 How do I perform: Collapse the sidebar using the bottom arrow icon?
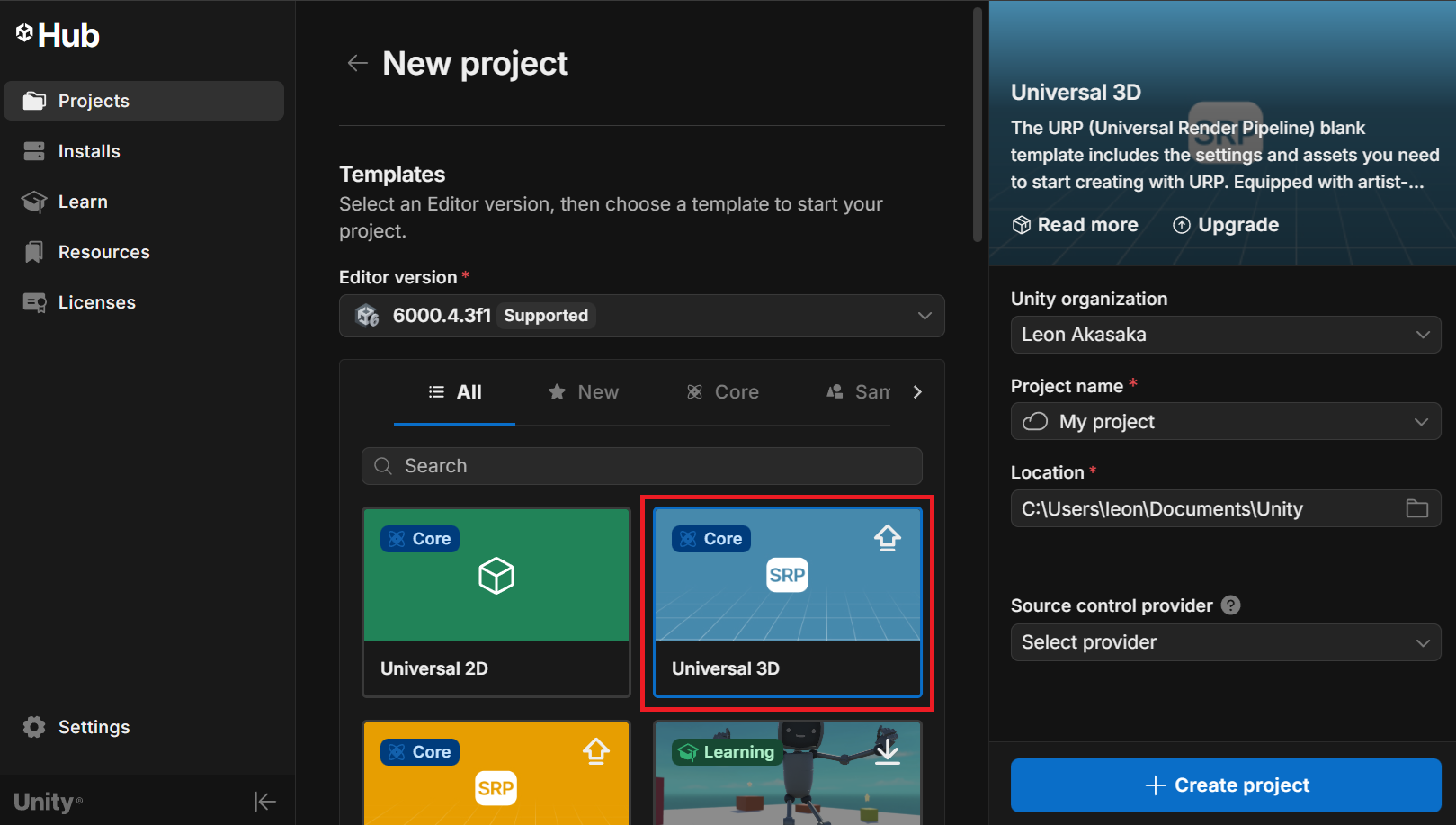[264, 801]
